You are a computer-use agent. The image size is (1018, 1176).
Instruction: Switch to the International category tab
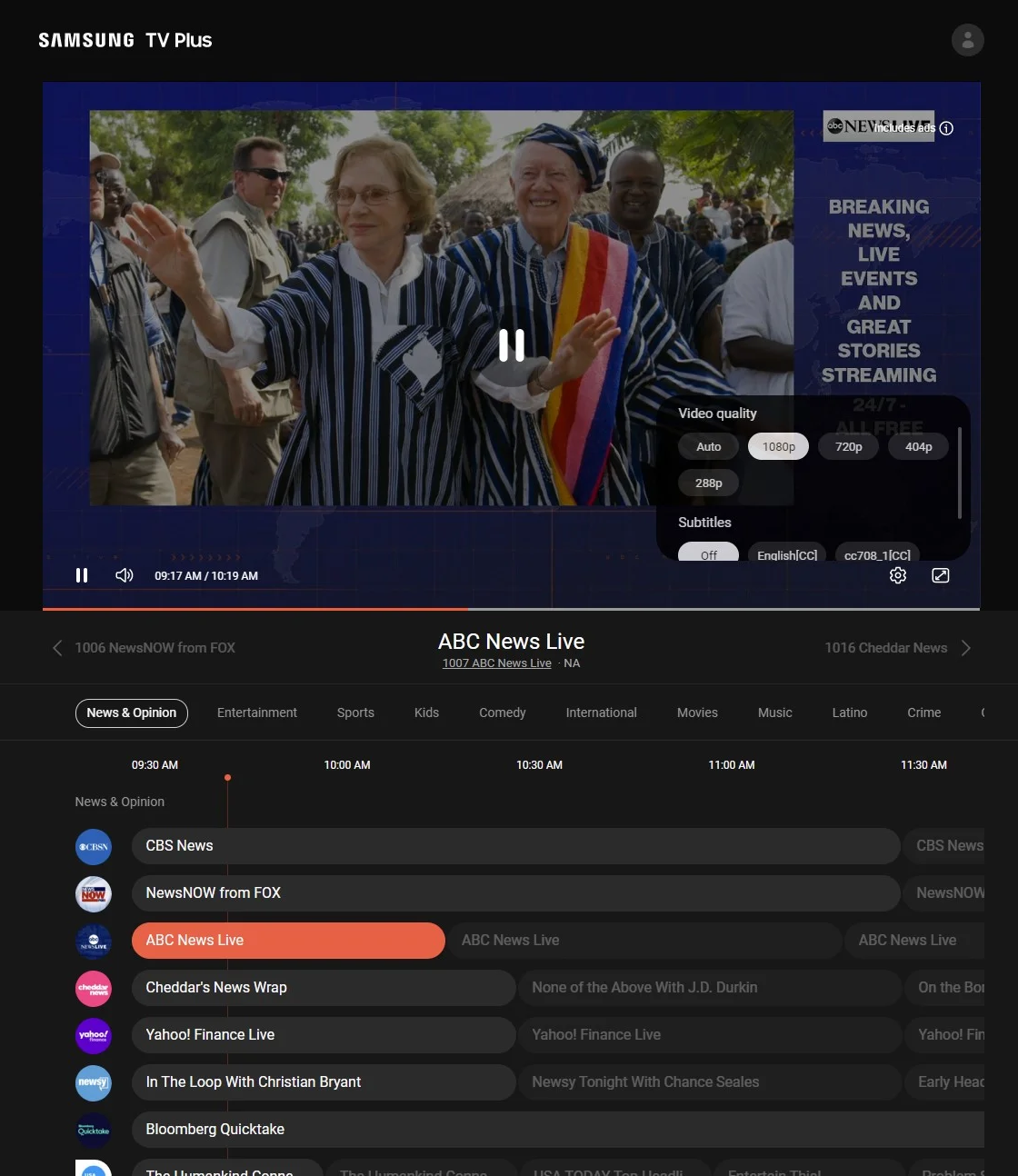click(602, 713)
